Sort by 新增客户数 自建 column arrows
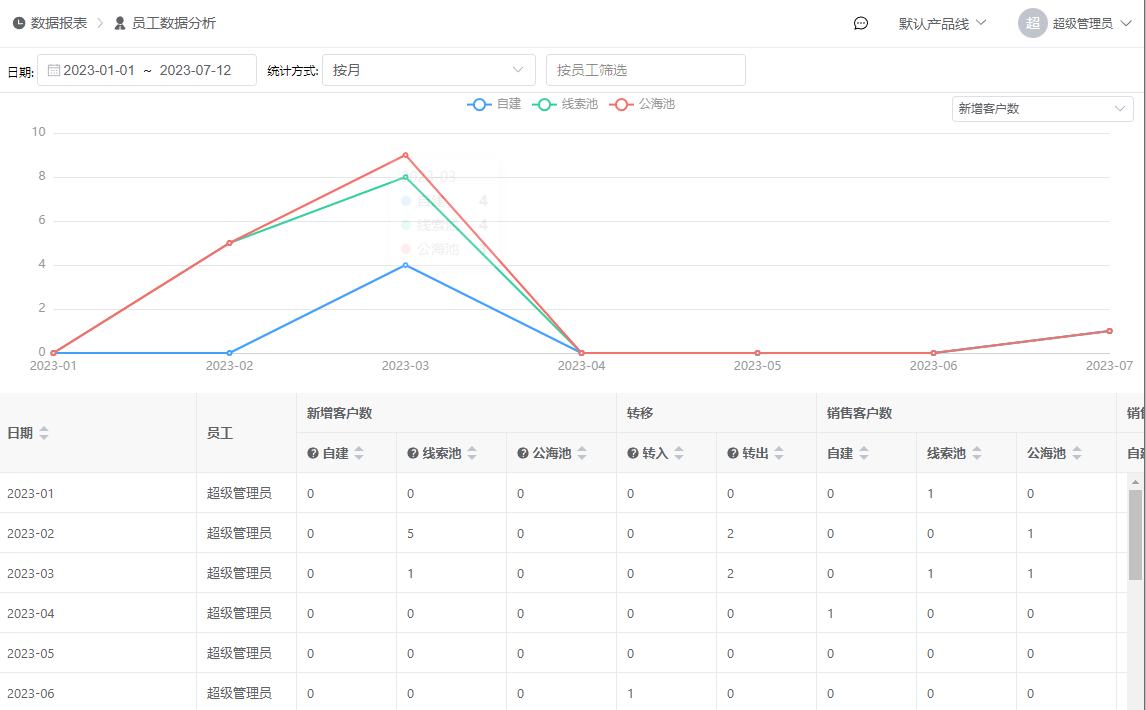 (x=359, y=453)
